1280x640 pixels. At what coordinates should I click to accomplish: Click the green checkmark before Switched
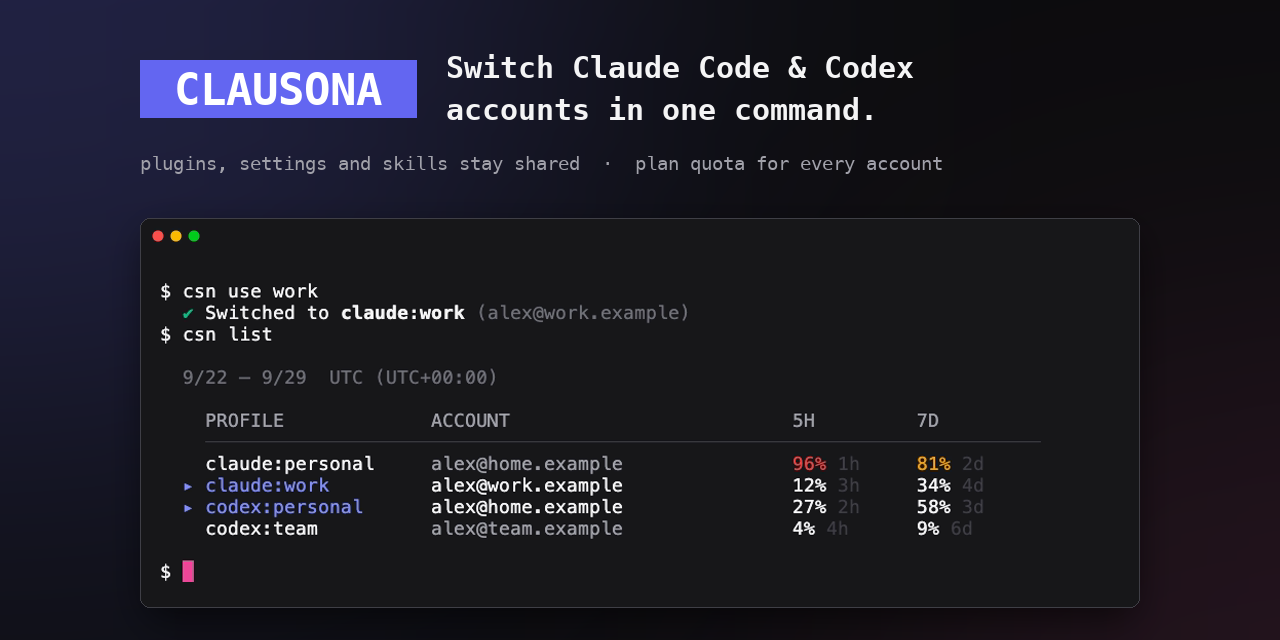[x=188, y=313]
